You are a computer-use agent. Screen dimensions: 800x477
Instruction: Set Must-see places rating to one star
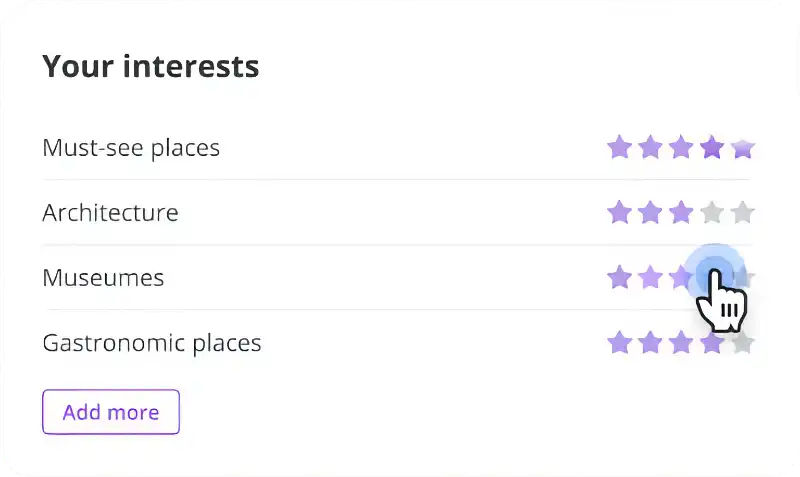coord(619,147)
